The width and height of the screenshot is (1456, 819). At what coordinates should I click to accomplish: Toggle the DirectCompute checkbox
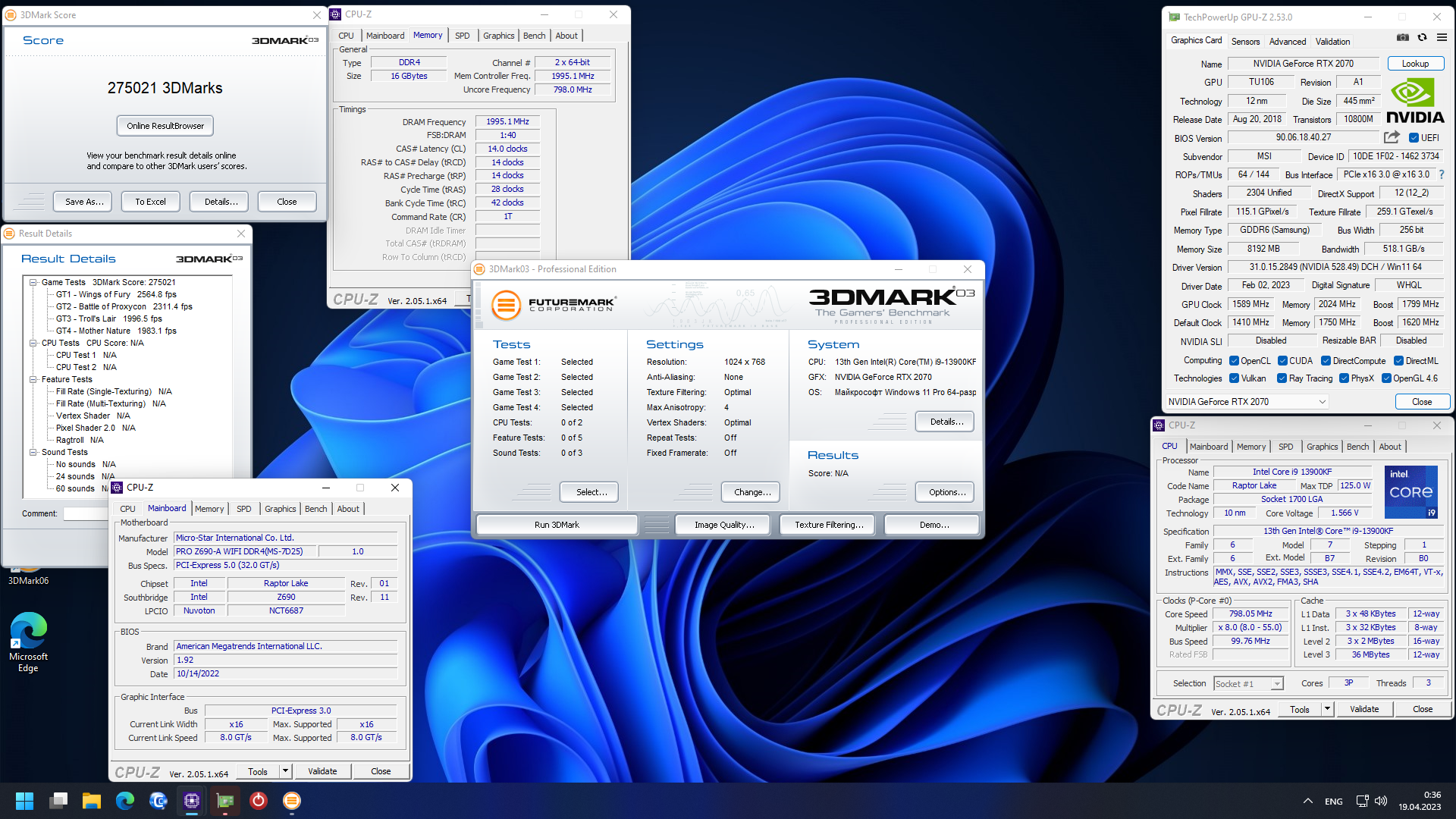tap(1326, 361)
